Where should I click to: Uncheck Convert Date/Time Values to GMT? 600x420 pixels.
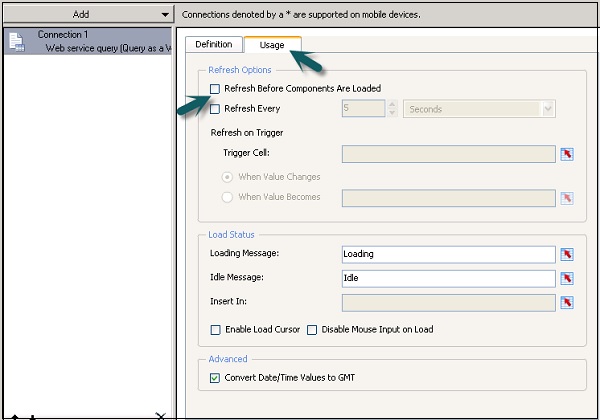[215, 378]
